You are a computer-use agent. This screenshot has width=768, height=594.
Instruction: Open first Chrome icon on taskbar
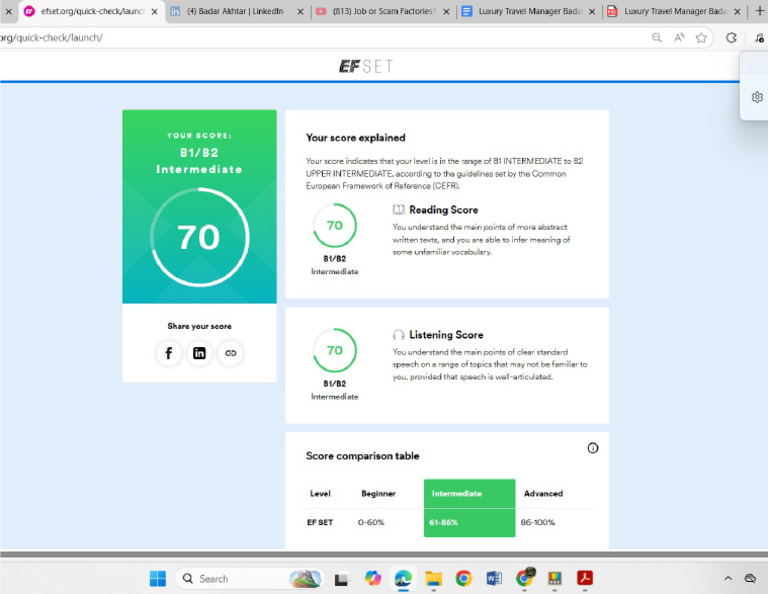tap(463, 578)
